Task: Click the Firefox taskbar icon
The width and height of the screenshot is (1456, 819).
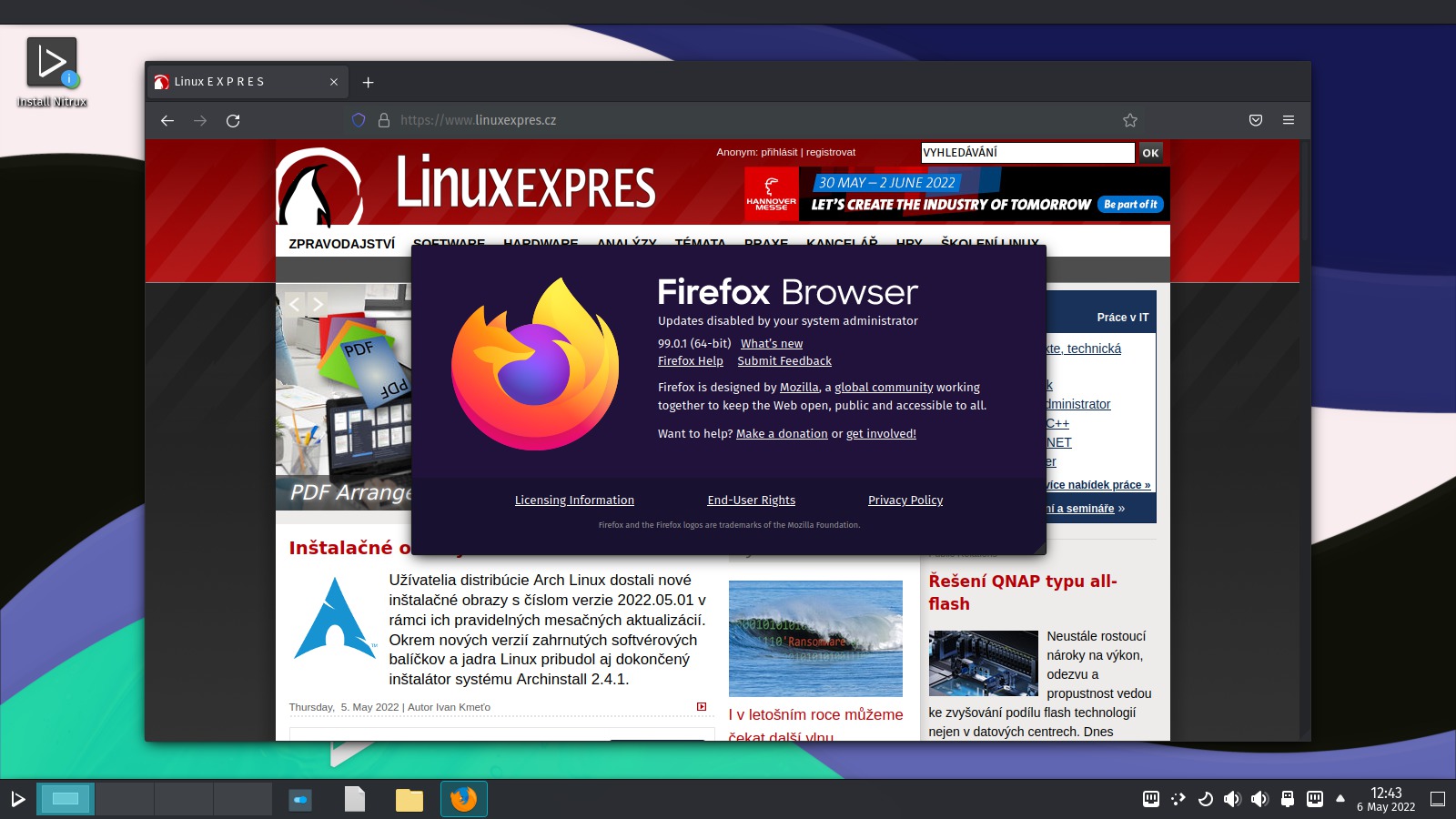Action: coord(464,799)
